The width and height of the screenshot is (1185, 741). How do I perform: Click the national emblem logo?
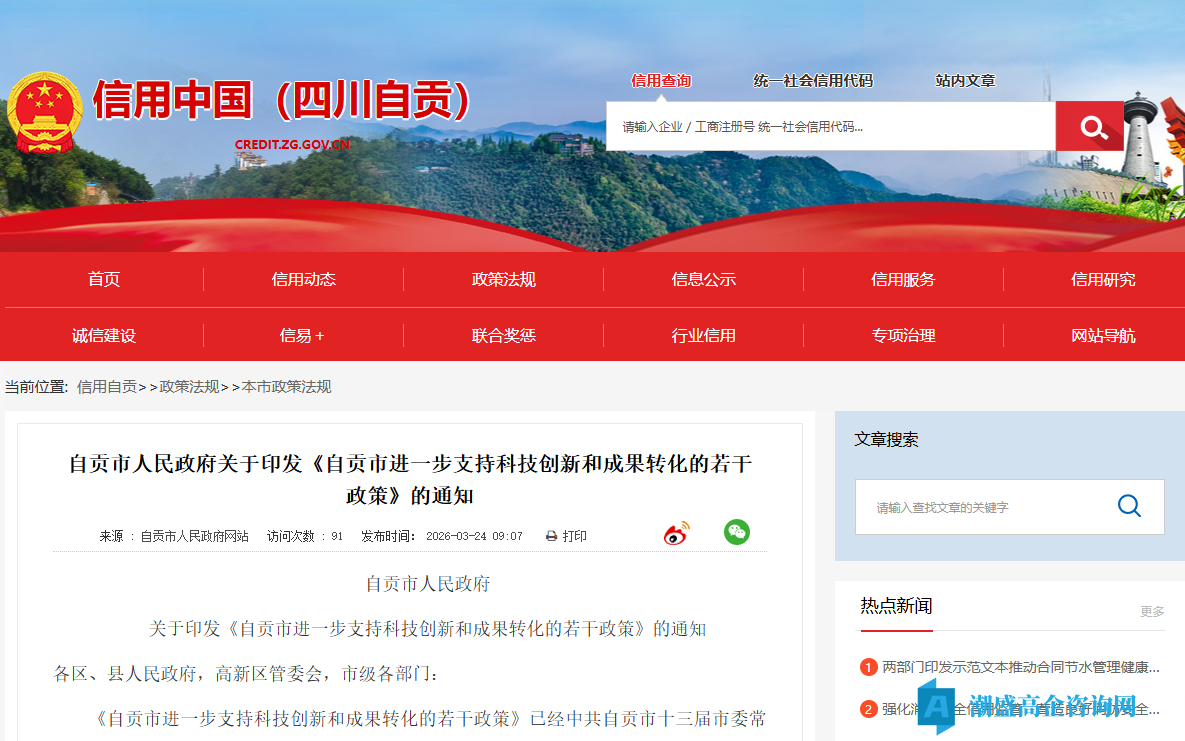coord(44,110)
